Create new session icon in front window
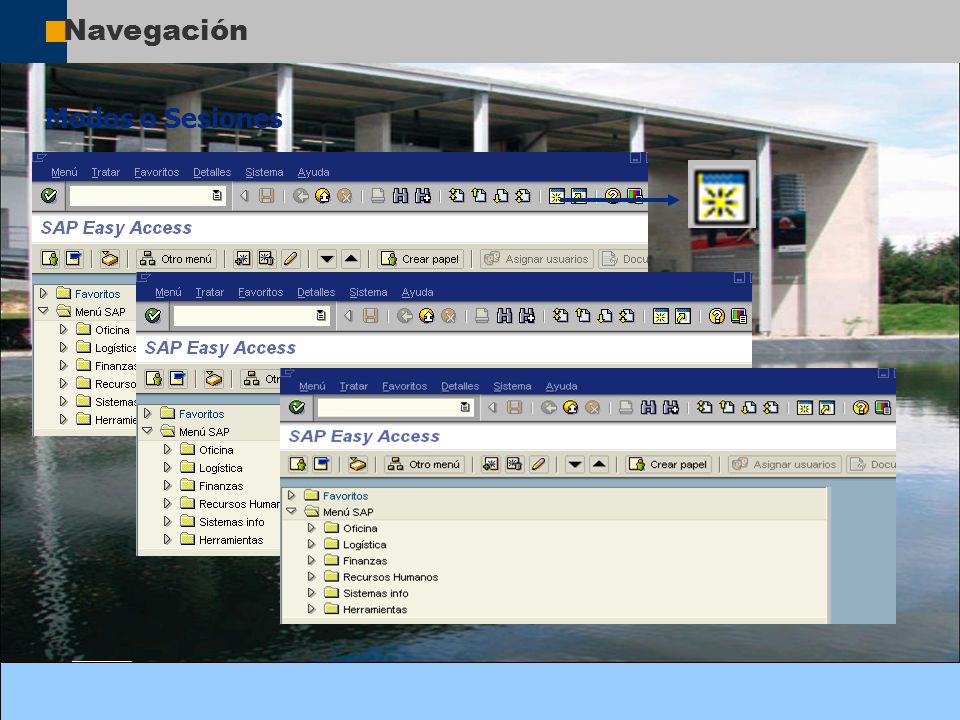 click(804, 407)
